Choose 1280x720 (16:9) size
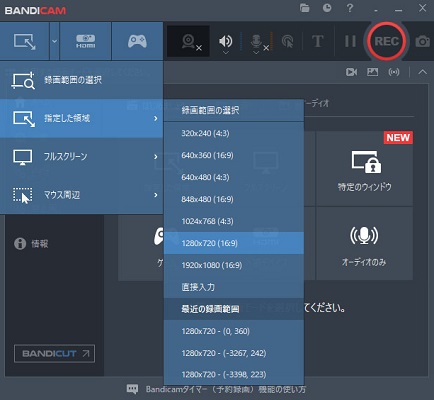Screen dimensions: 434x400 234,243
